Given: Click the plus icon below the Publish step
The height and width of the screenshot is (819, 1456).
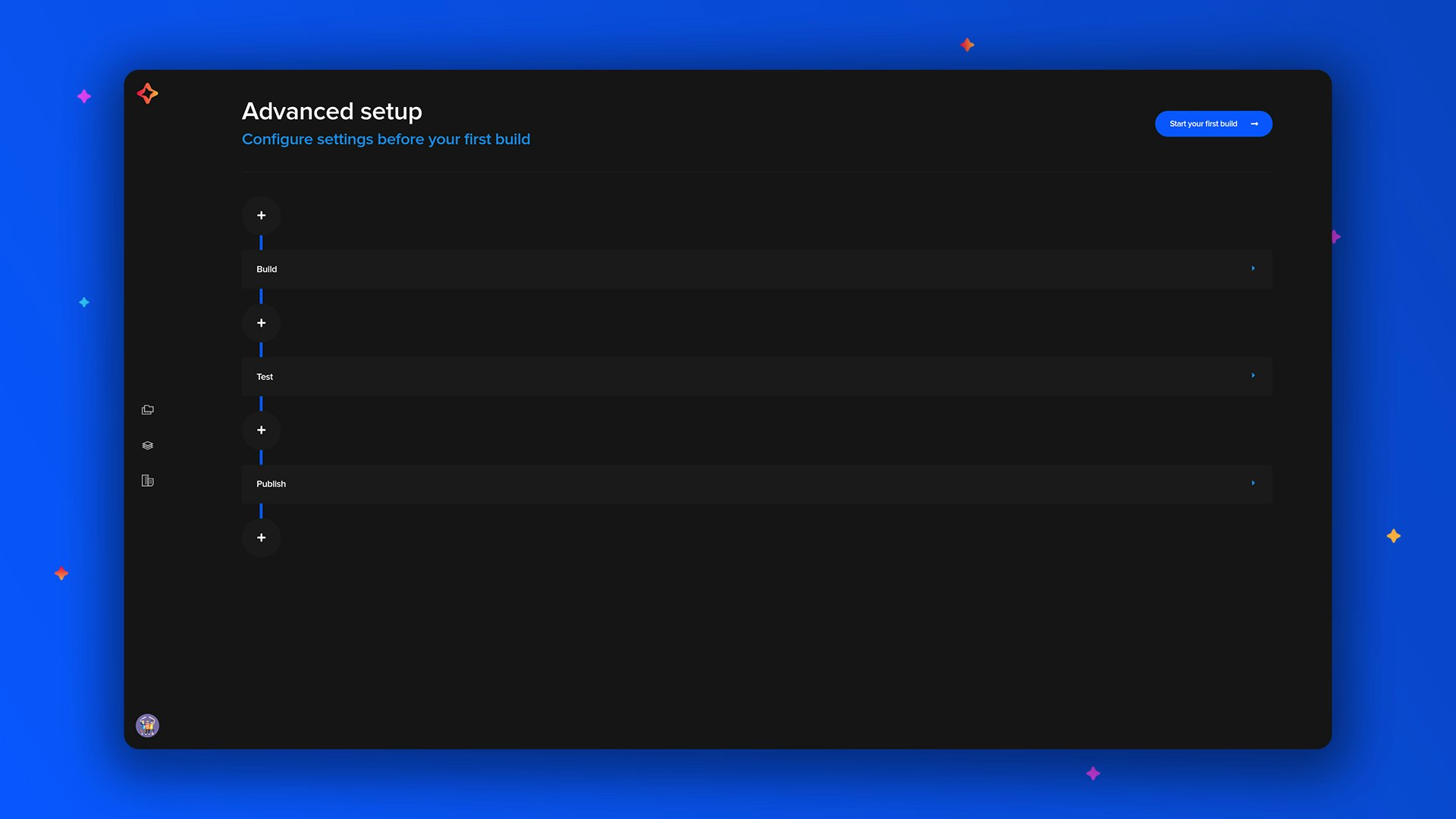Looking at the screenshot, I should pos(261,538).
